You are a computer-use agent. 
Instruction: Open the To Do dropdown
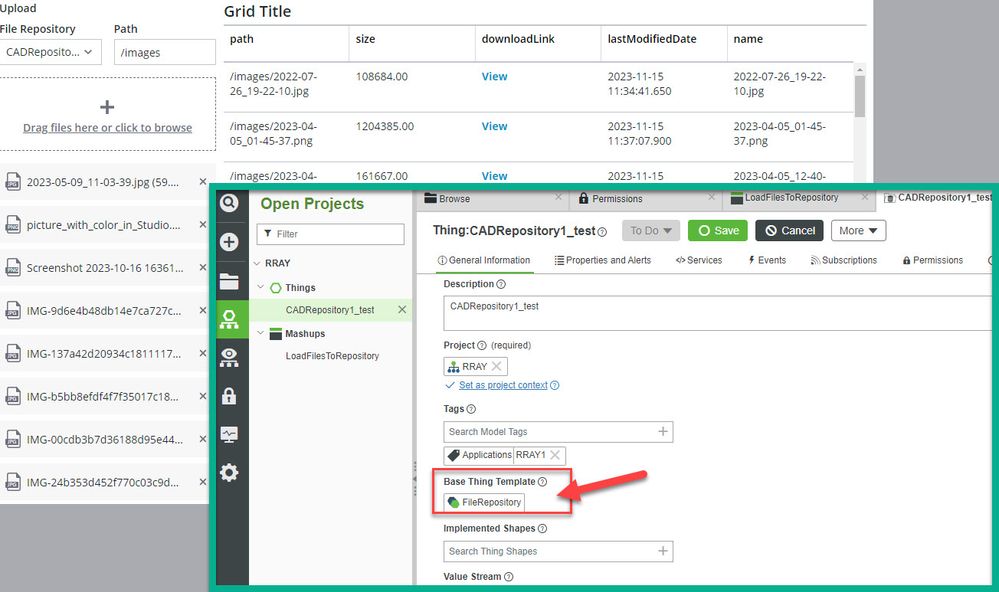pos(651,231)
